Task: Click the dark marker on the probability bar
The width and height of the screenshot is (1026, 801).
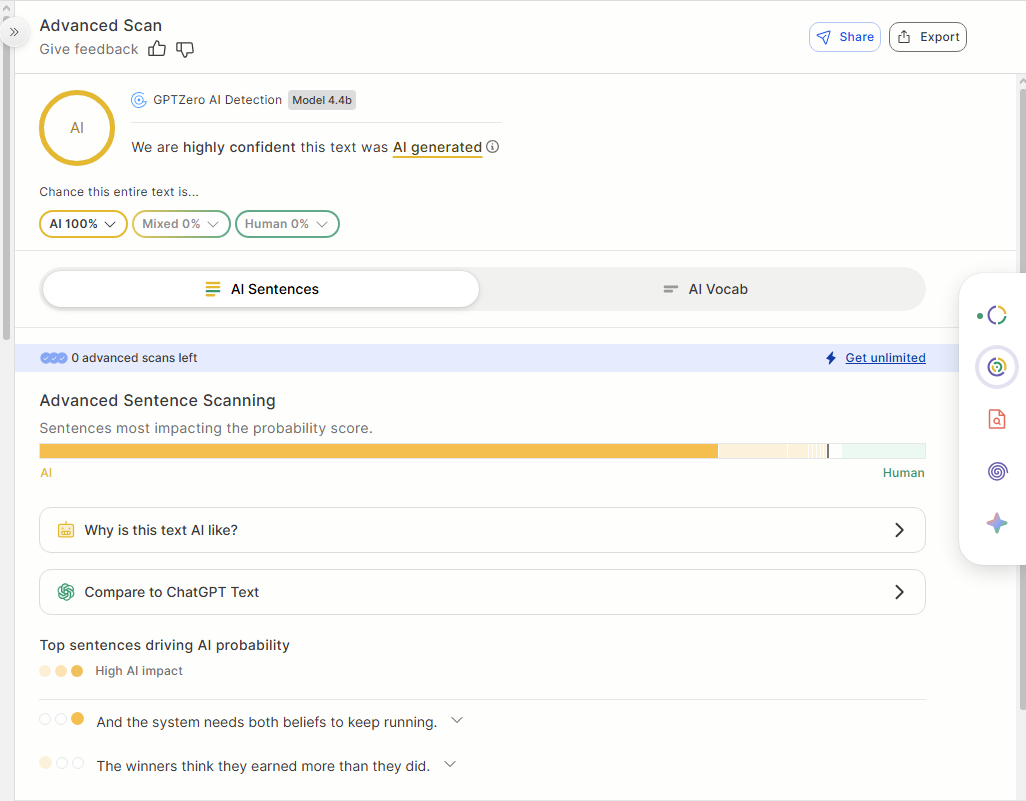Action: point(828,451)
